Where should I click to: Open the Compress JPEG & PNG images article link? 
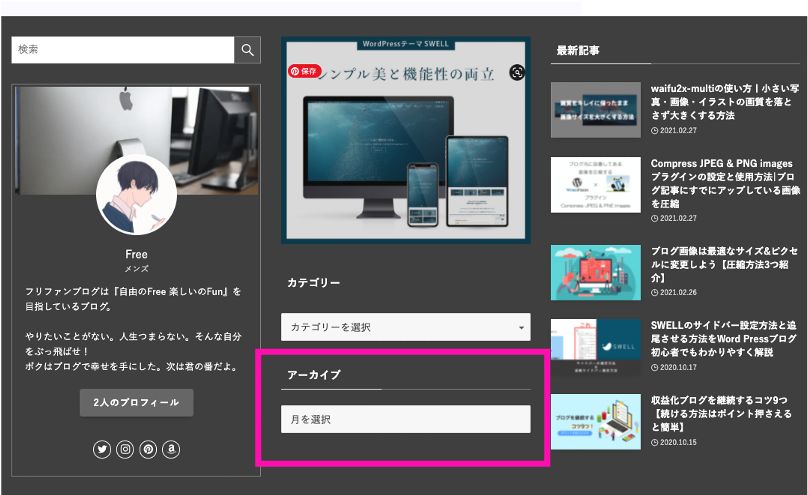click(725, 183)
